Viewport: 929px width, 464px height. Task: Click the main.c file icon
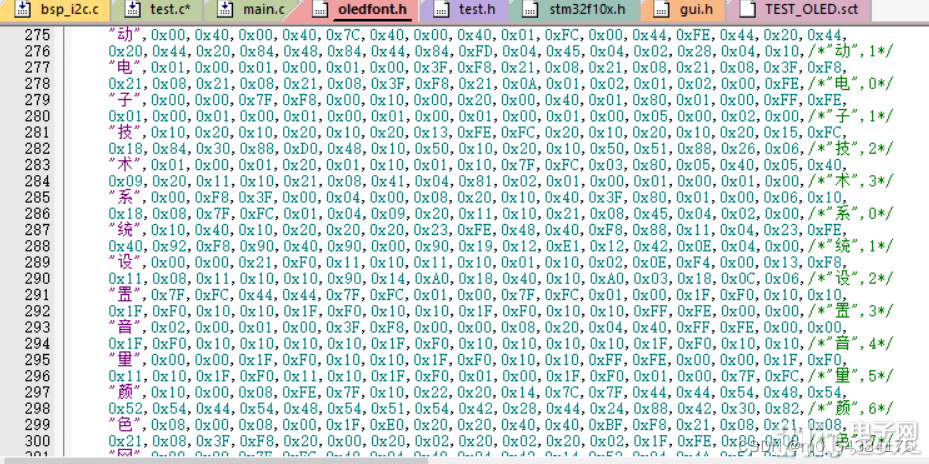(x=226, y=9)
